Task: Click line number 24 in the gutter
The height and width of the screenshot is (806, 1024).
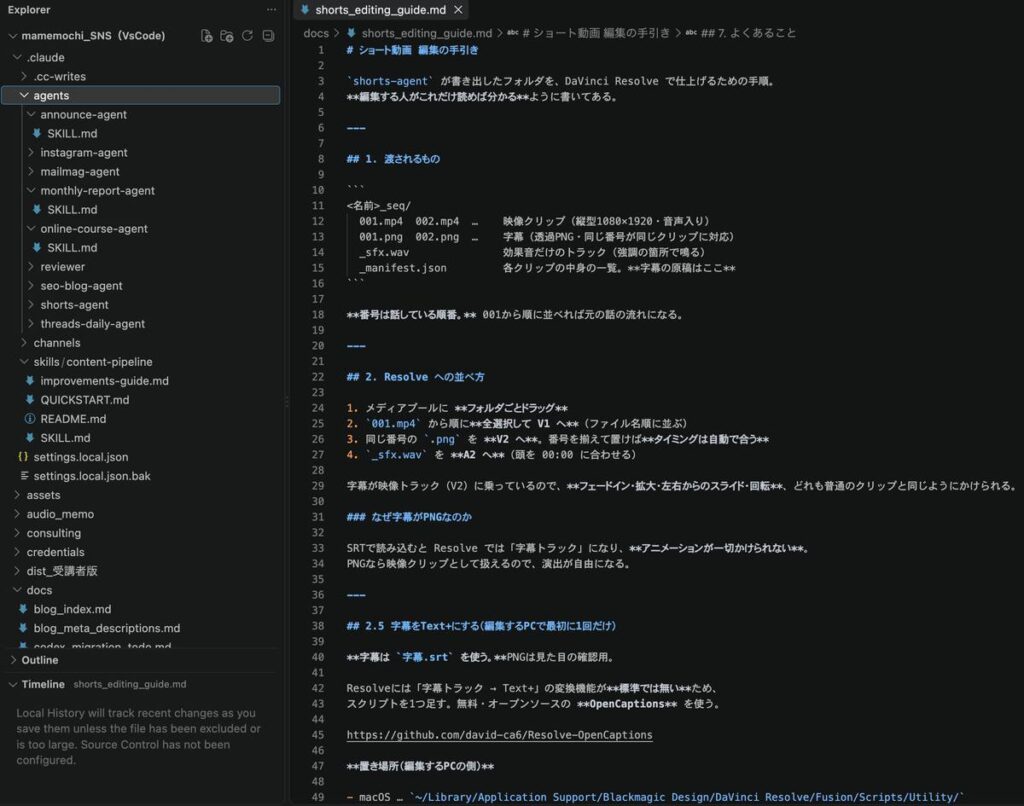Action: (x=317, y=408)
